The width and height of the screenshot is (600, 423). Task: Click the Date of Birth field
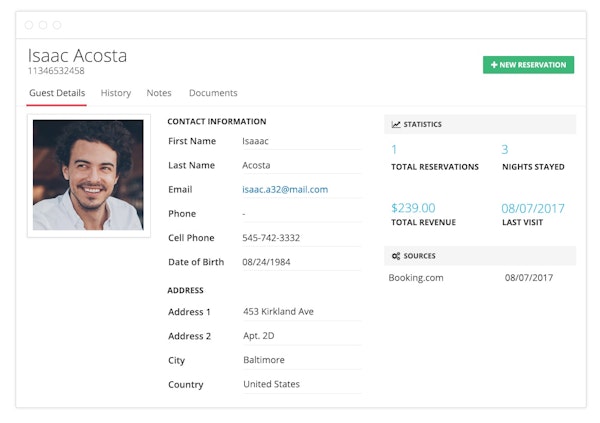tap(300, 262)
